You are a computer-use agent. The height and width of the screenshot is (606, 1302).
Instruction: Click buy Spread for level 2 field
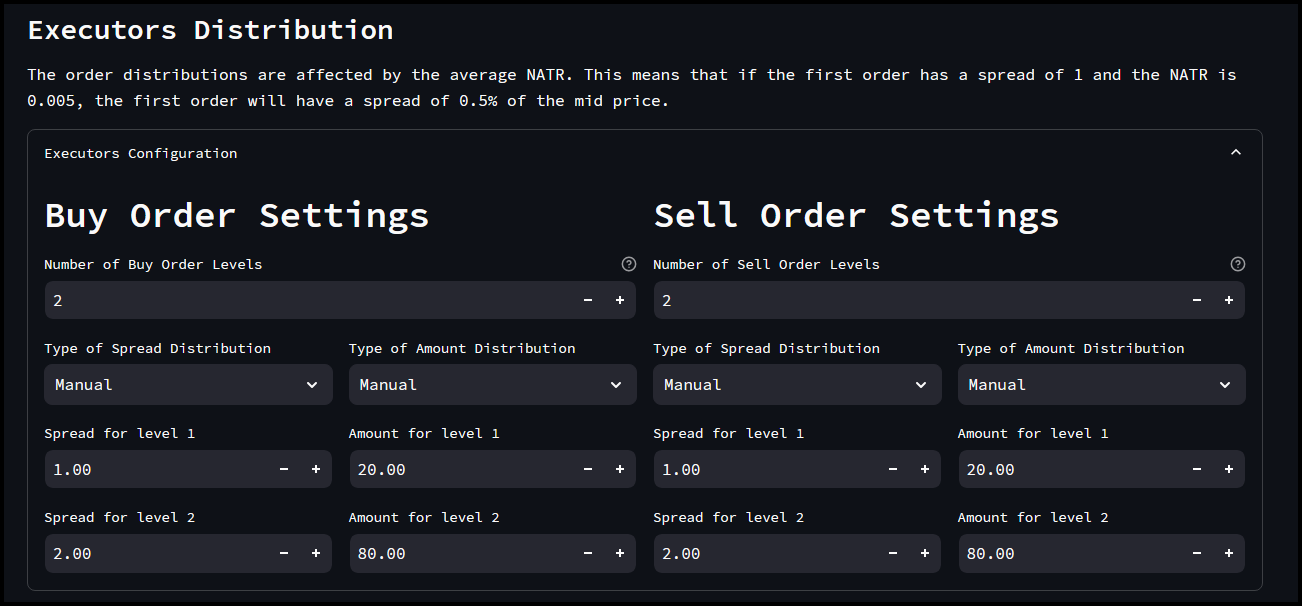155,553
